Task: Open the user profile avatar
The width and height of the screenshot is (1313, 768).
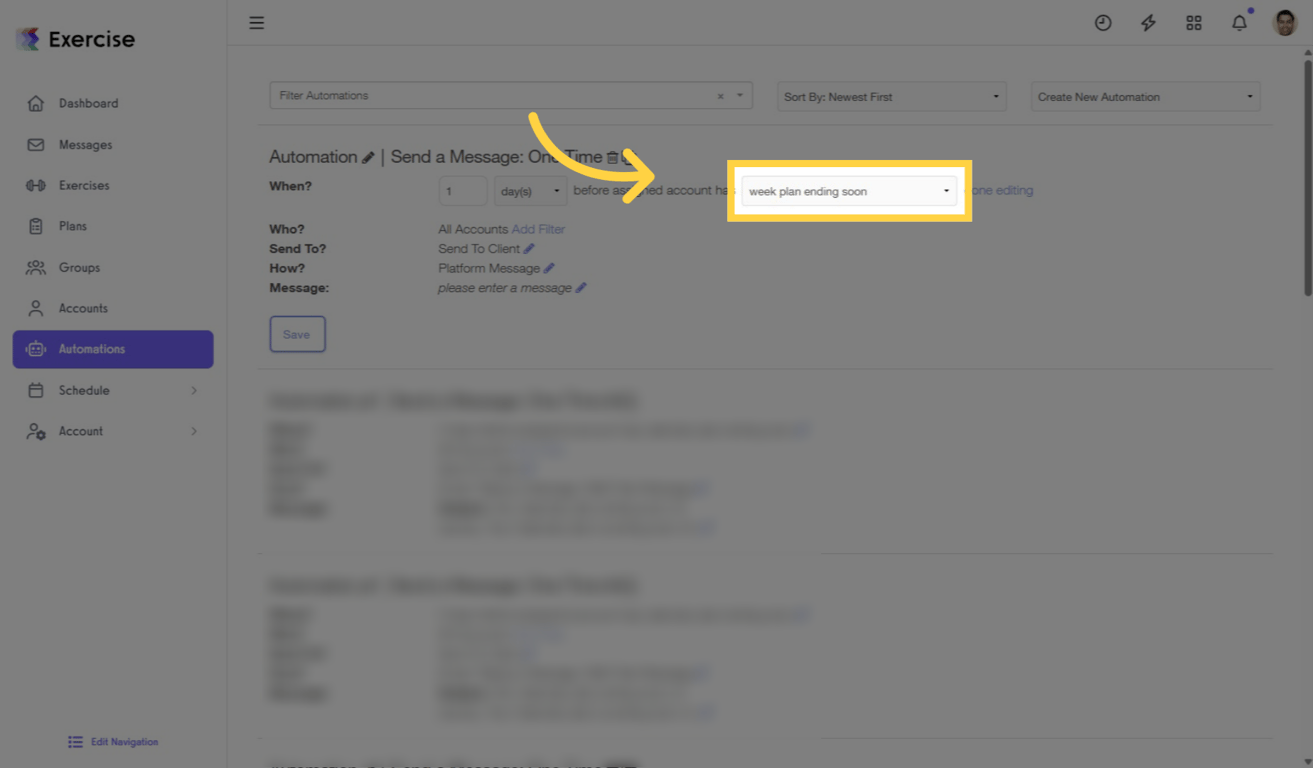Action: point(1285,22)
